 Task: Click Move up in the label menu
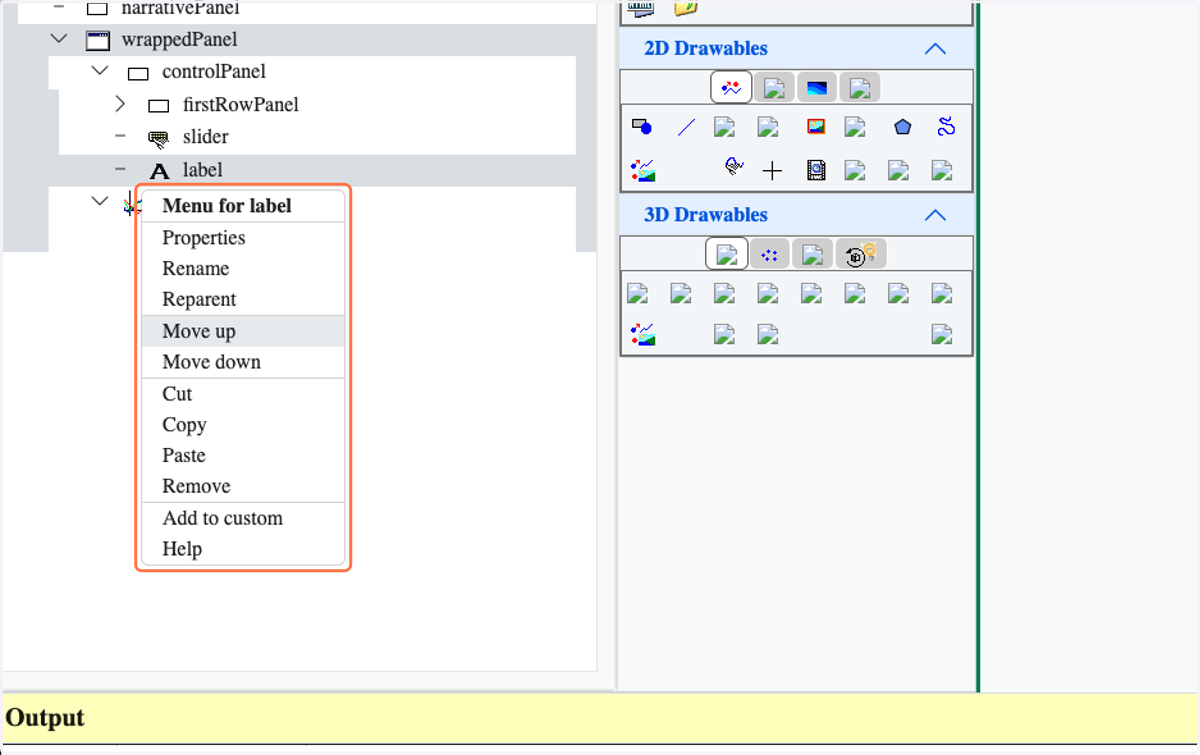point(243,331)
